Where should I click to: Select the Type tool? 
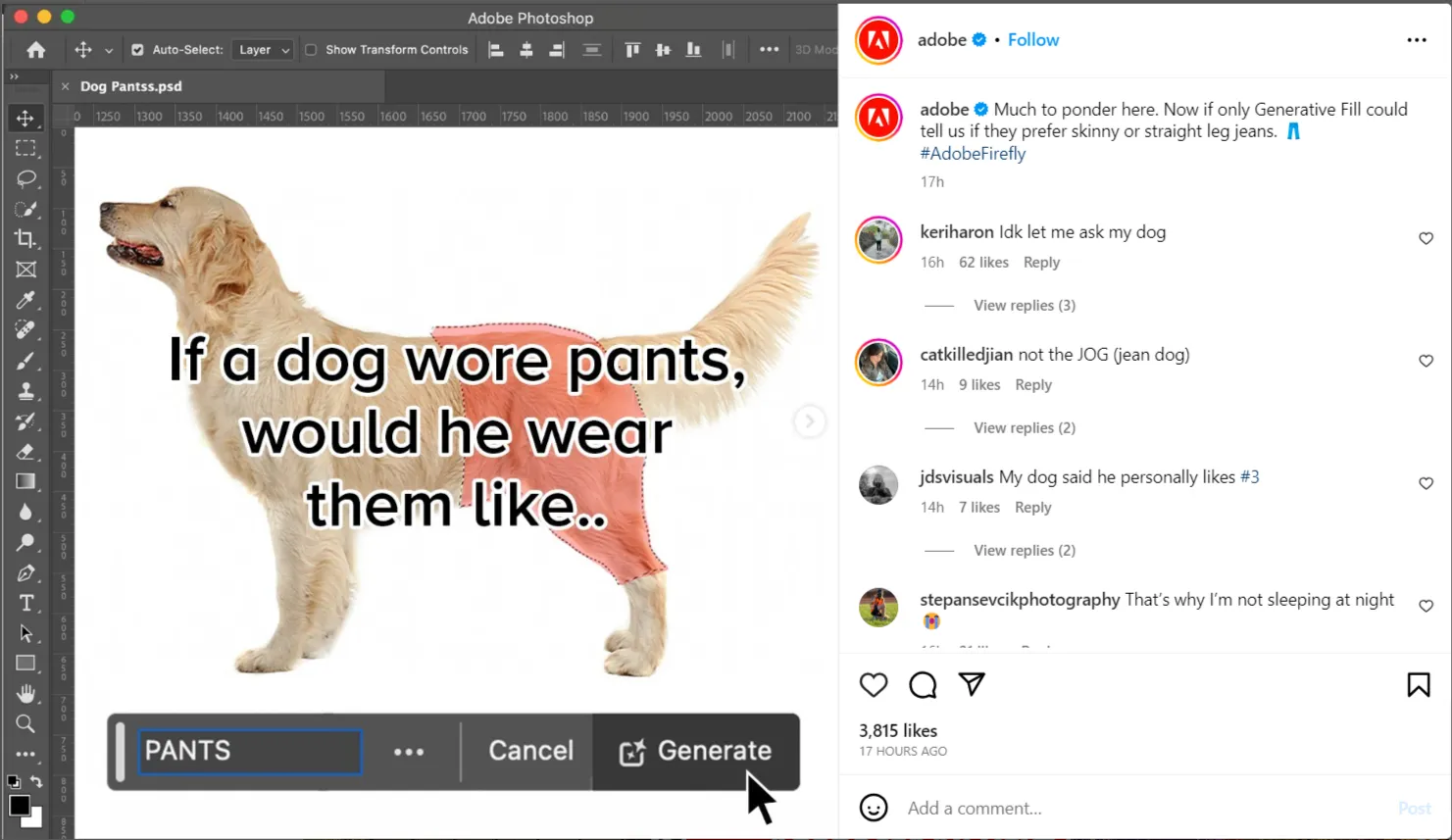pos(26,602)
